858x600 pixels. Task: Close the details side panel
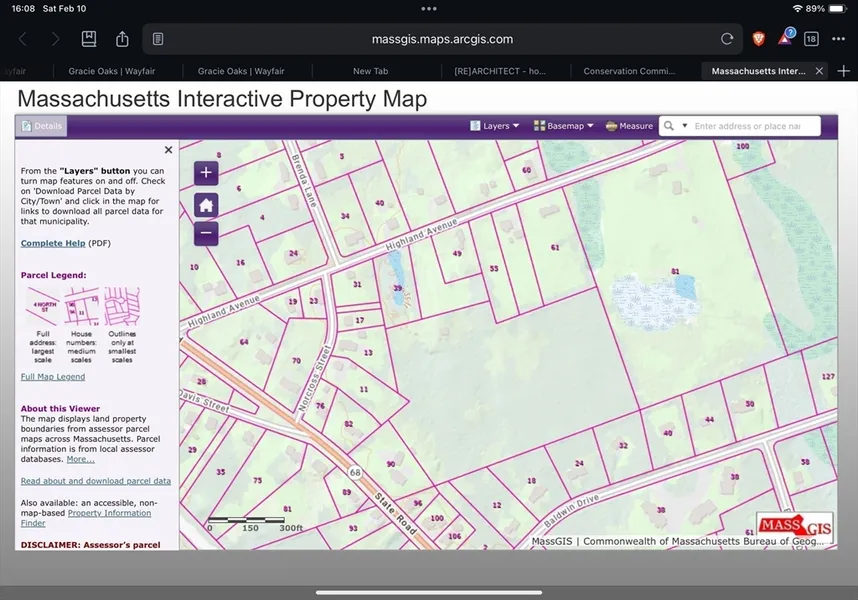coord(168,150)
